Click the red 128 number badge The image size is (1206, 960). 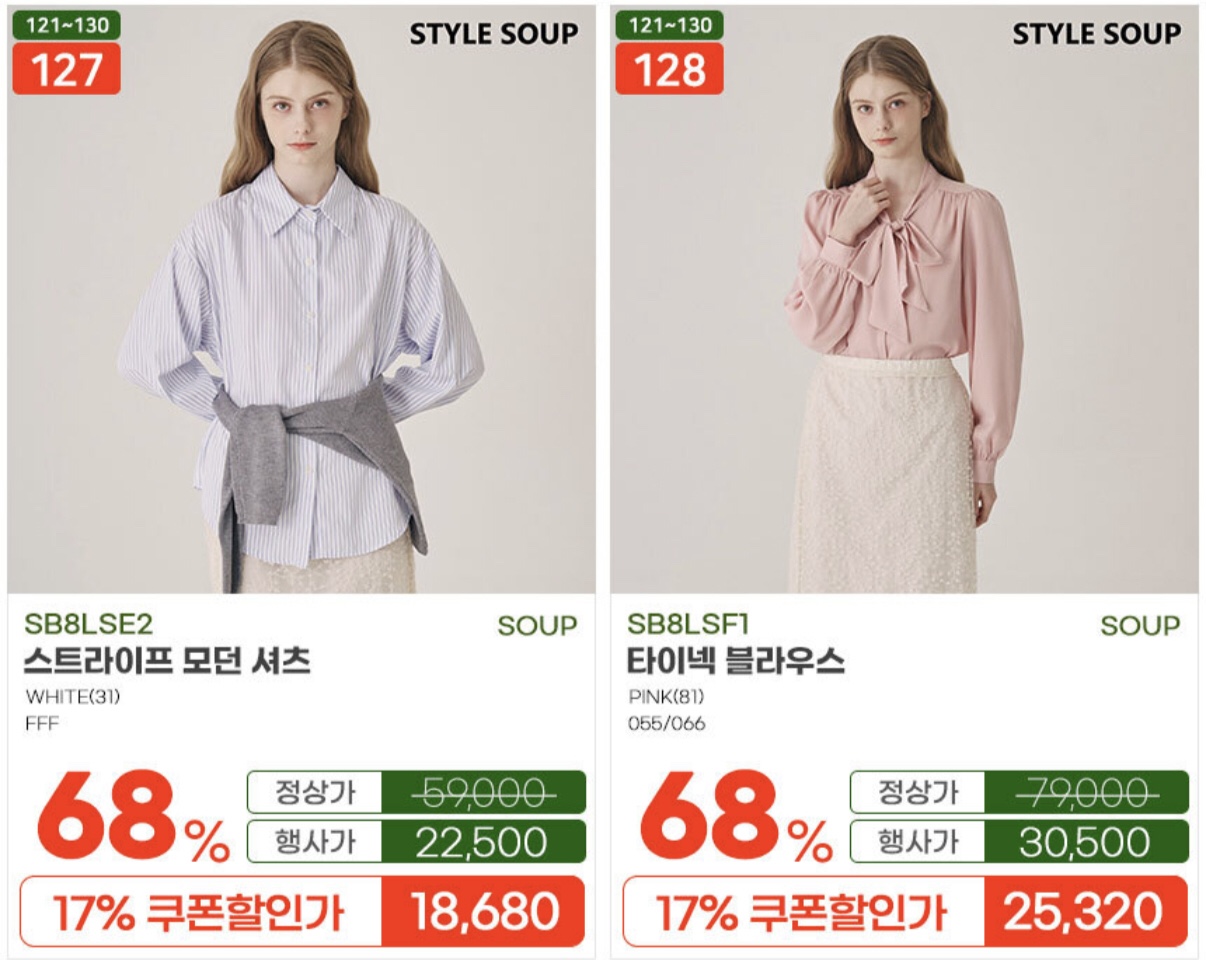[669, 68]
